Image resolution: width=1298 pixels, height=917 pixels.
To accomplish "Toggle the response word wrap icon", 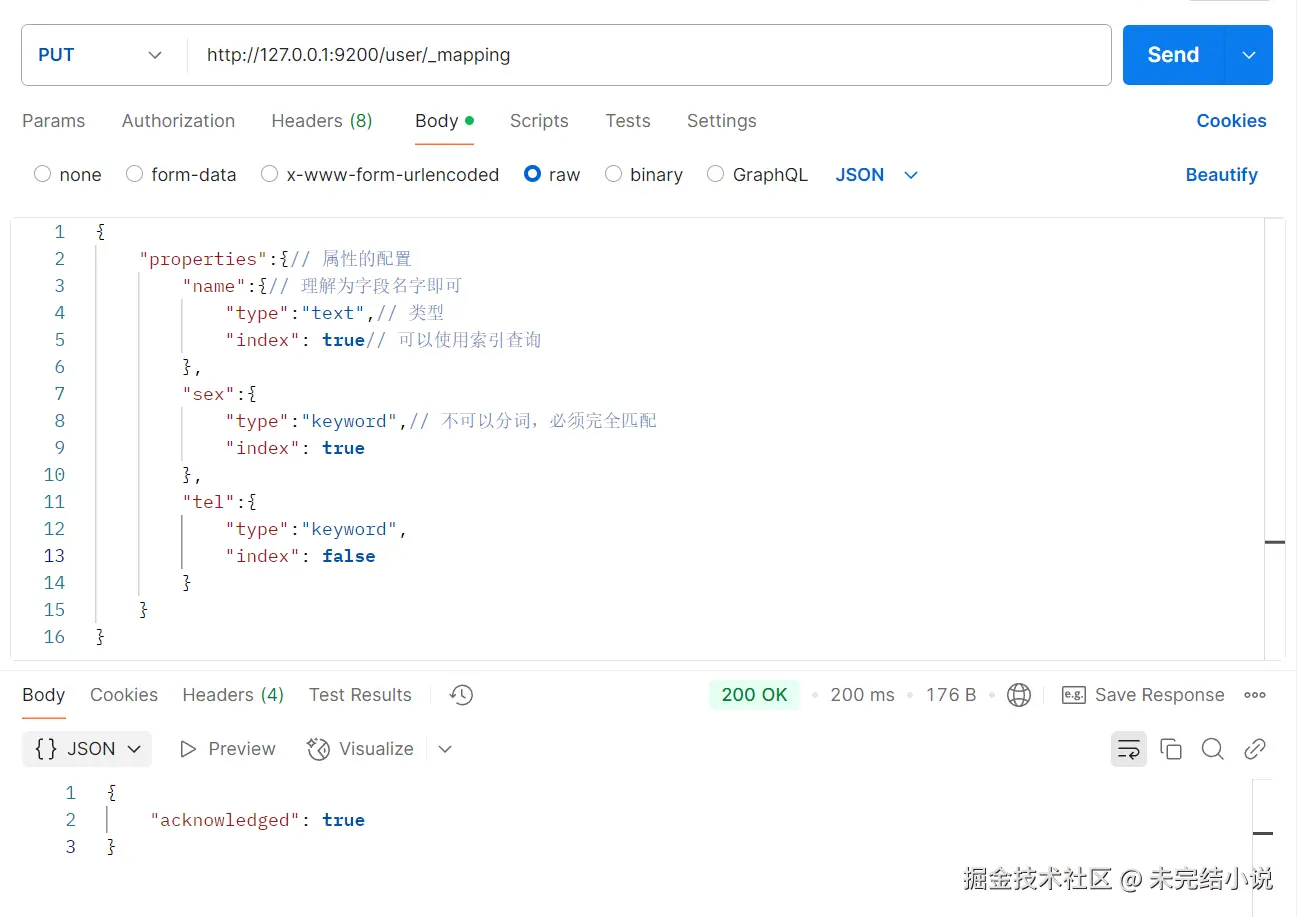I will point(1129,749).
